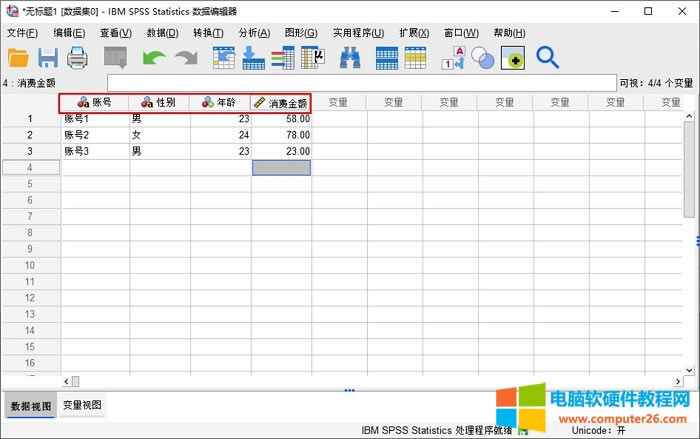
Task: Click the vertical scrollbar down arrow
Action: pos(690,371)
